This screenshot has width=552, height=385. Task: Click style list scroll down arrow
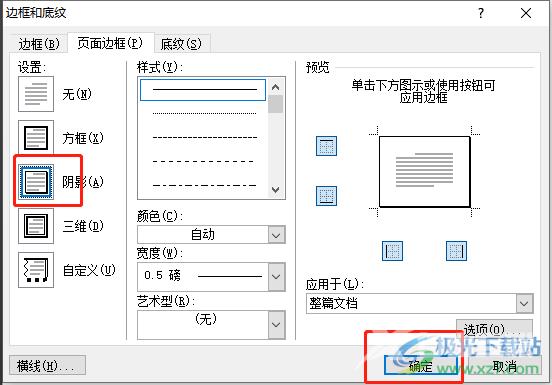click(x=276, y=190)
